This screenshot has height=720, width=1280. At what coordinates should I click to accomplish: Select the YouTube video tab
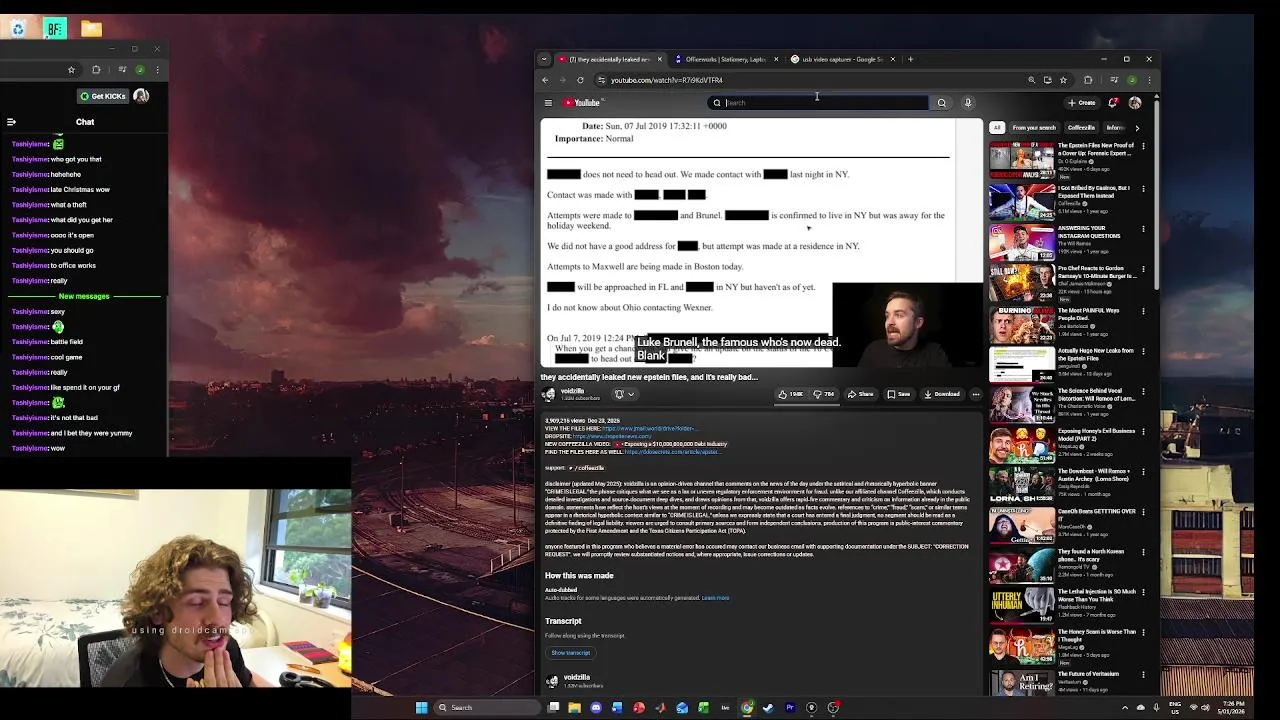609,59
